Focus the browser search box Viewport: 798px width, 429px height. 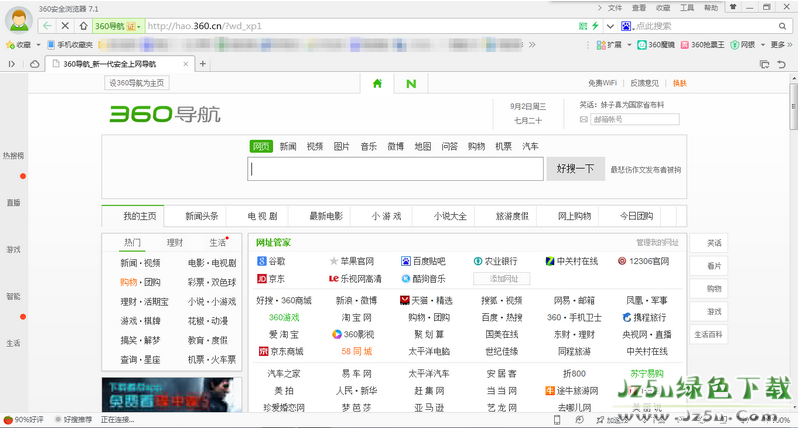(705, 26)
